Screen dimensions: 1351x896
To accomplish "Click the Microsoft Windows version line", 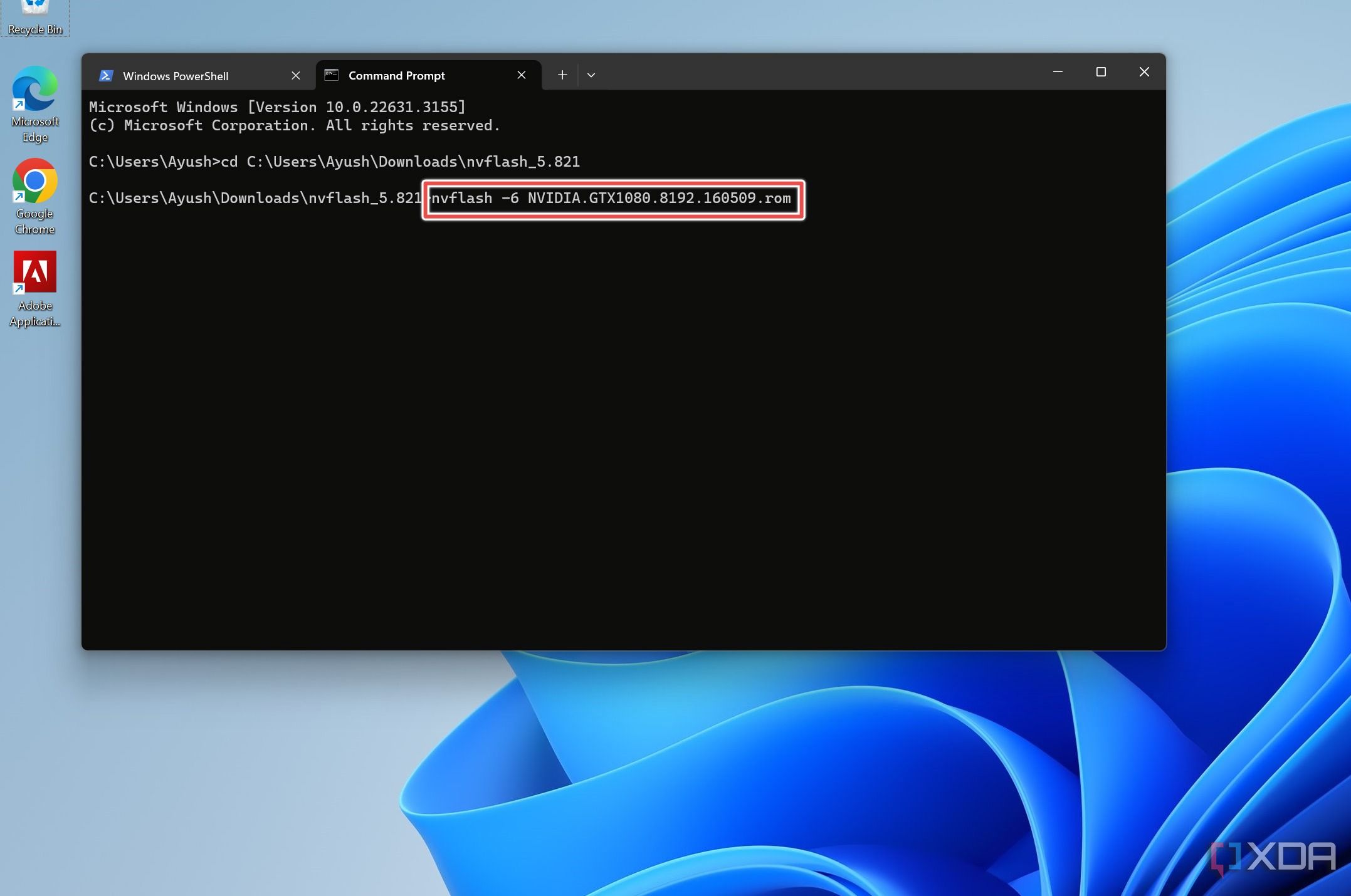I will [277, 107].
